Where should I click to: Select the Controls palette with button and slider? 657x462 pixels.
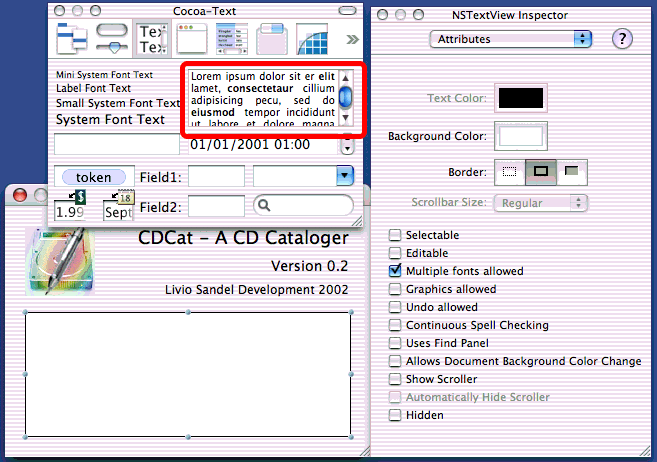point(112,38)
